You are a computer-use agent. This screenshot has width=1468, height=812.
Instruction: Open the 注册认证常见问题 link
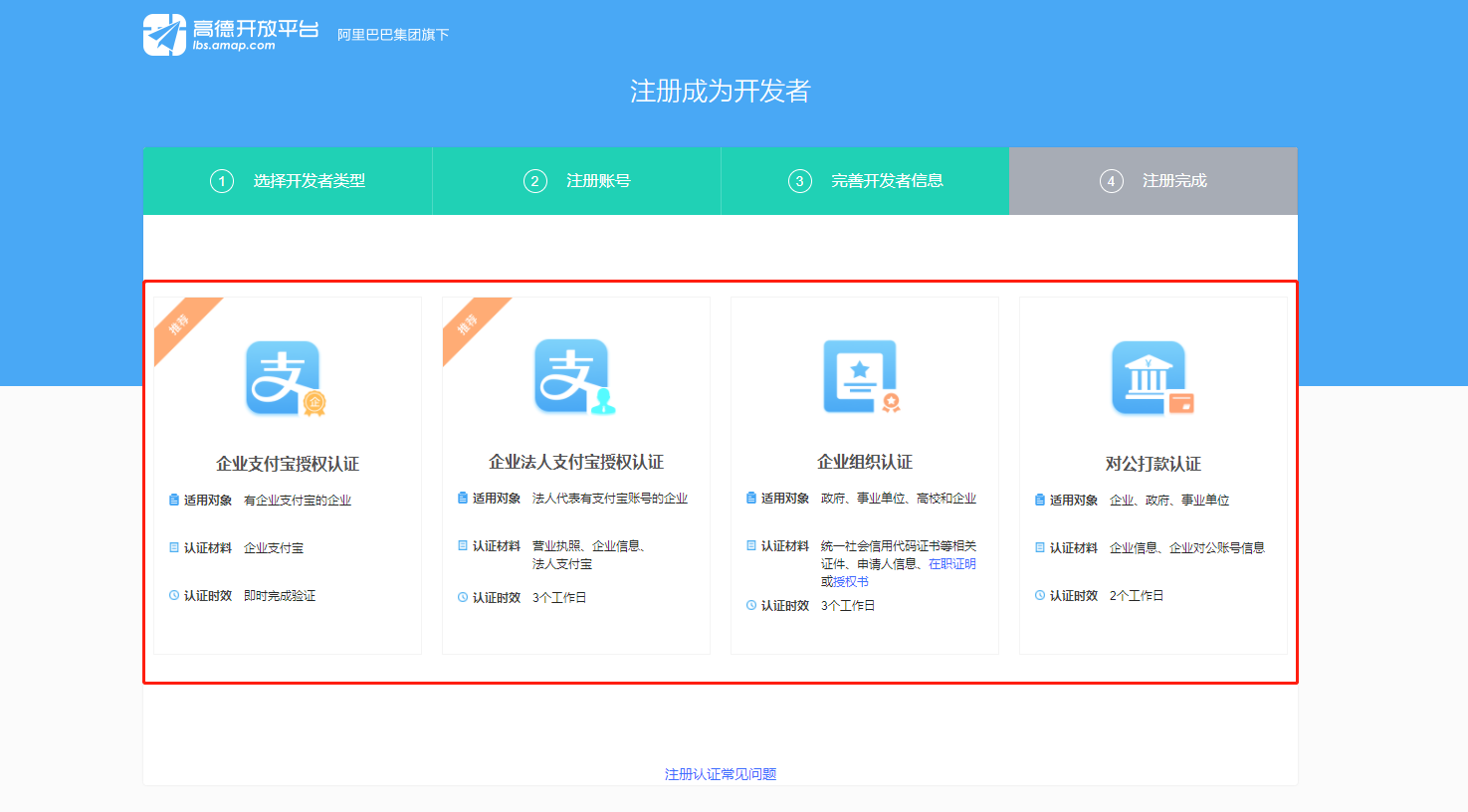point(721,774)
